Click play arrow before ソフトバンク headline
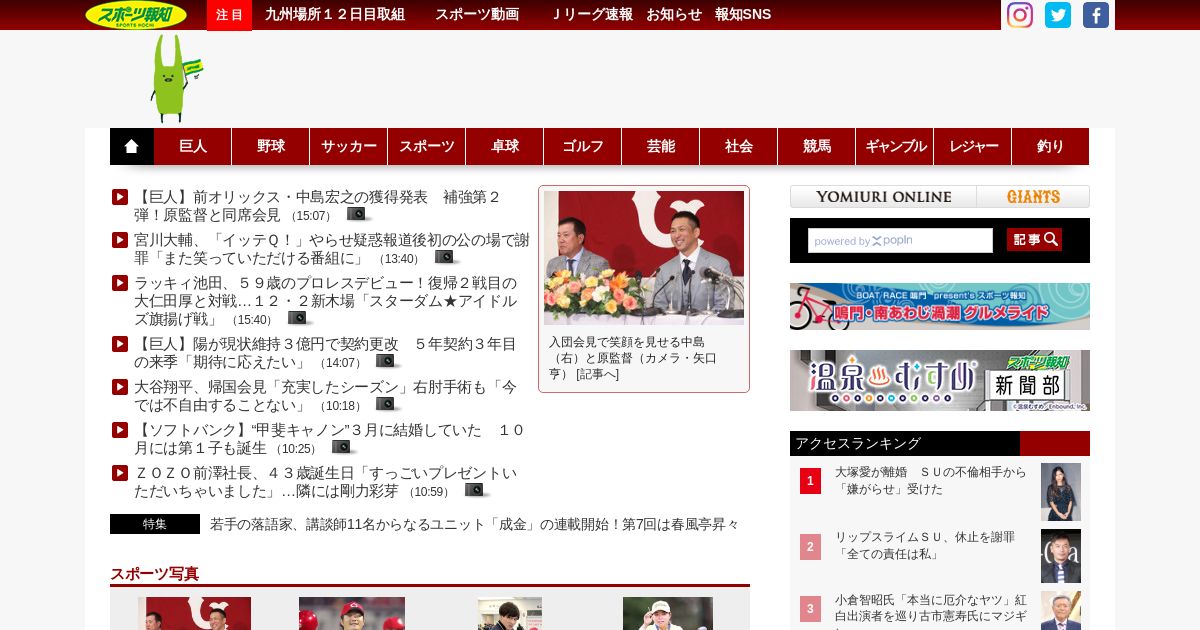 pyautogui.click(x=120, y=430)
